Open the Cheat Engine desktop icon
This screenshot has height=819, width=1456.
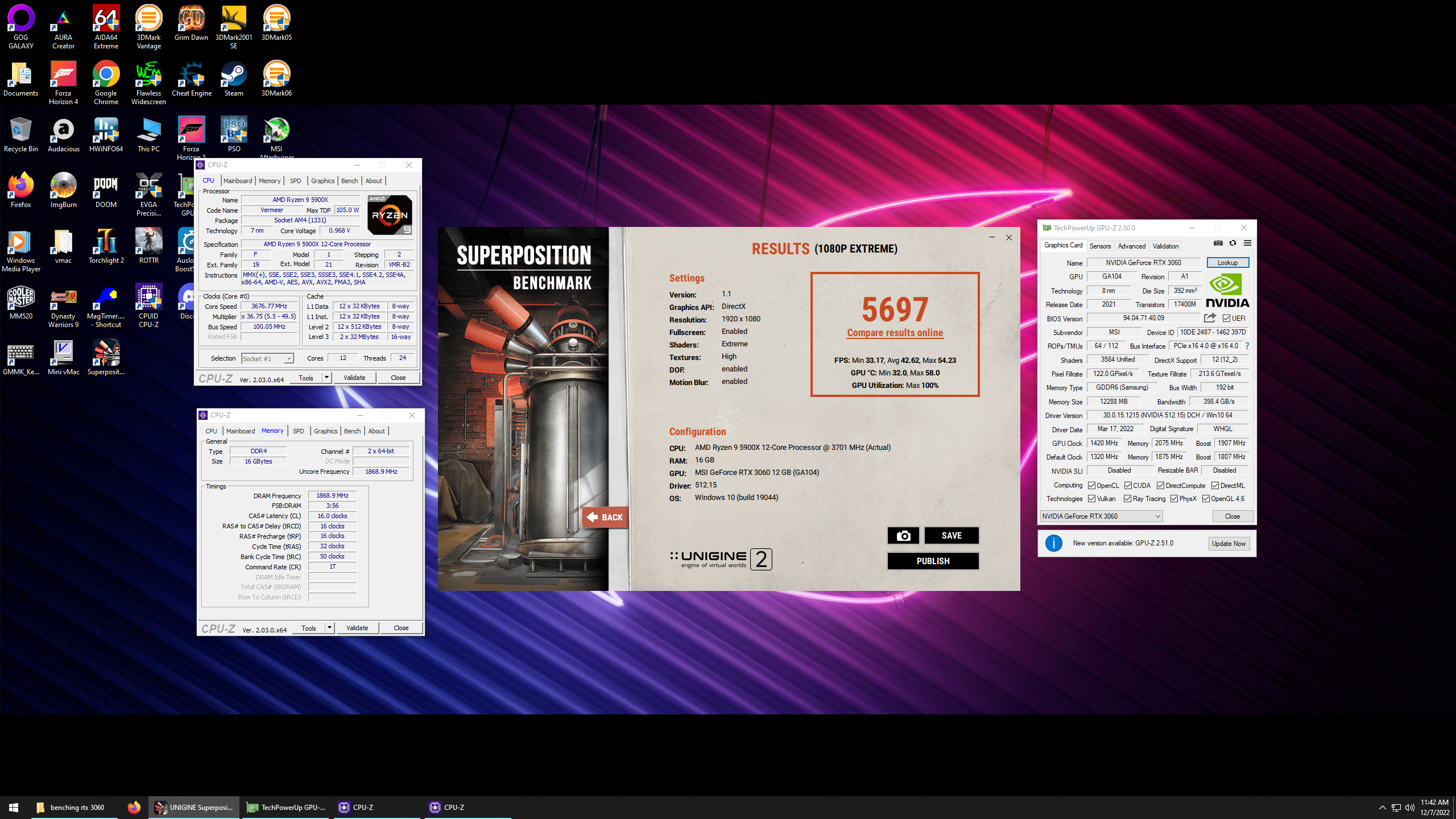191,78
